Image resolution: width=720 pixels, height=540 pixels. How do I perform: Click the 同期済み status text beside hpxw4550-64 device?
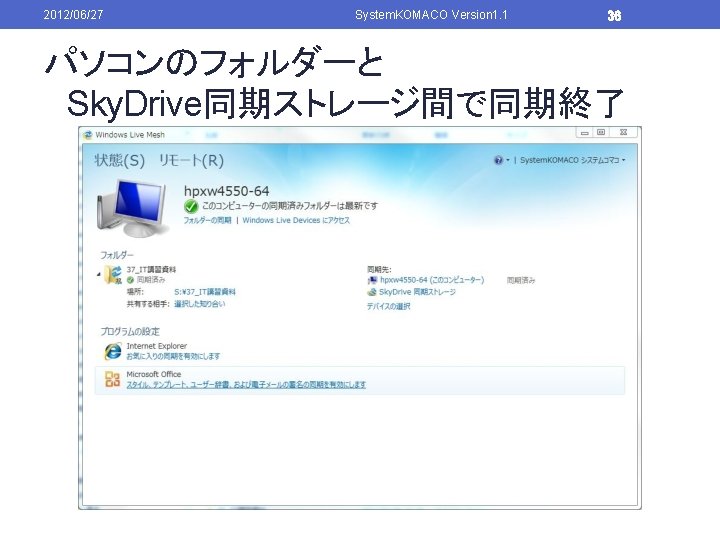(x=521, y=280)
